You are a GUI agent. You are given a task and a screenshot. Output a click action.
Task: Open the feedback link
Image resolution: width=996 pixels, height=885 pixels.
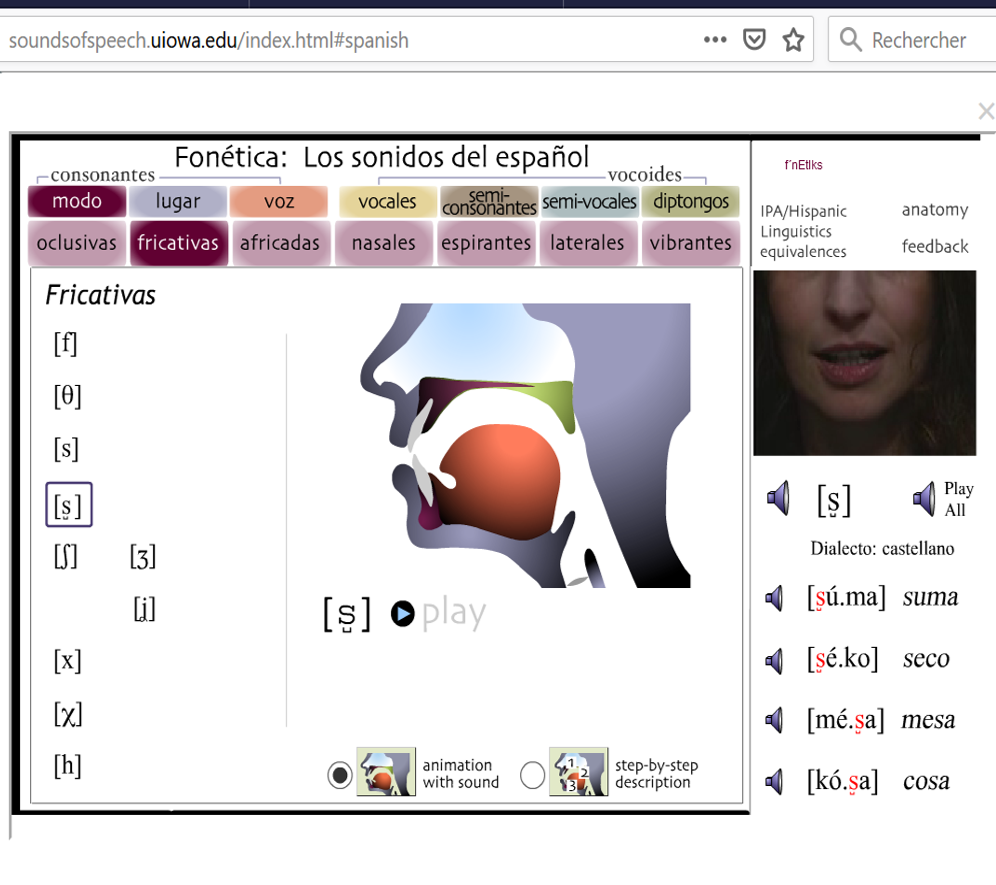tap(936, 246)
